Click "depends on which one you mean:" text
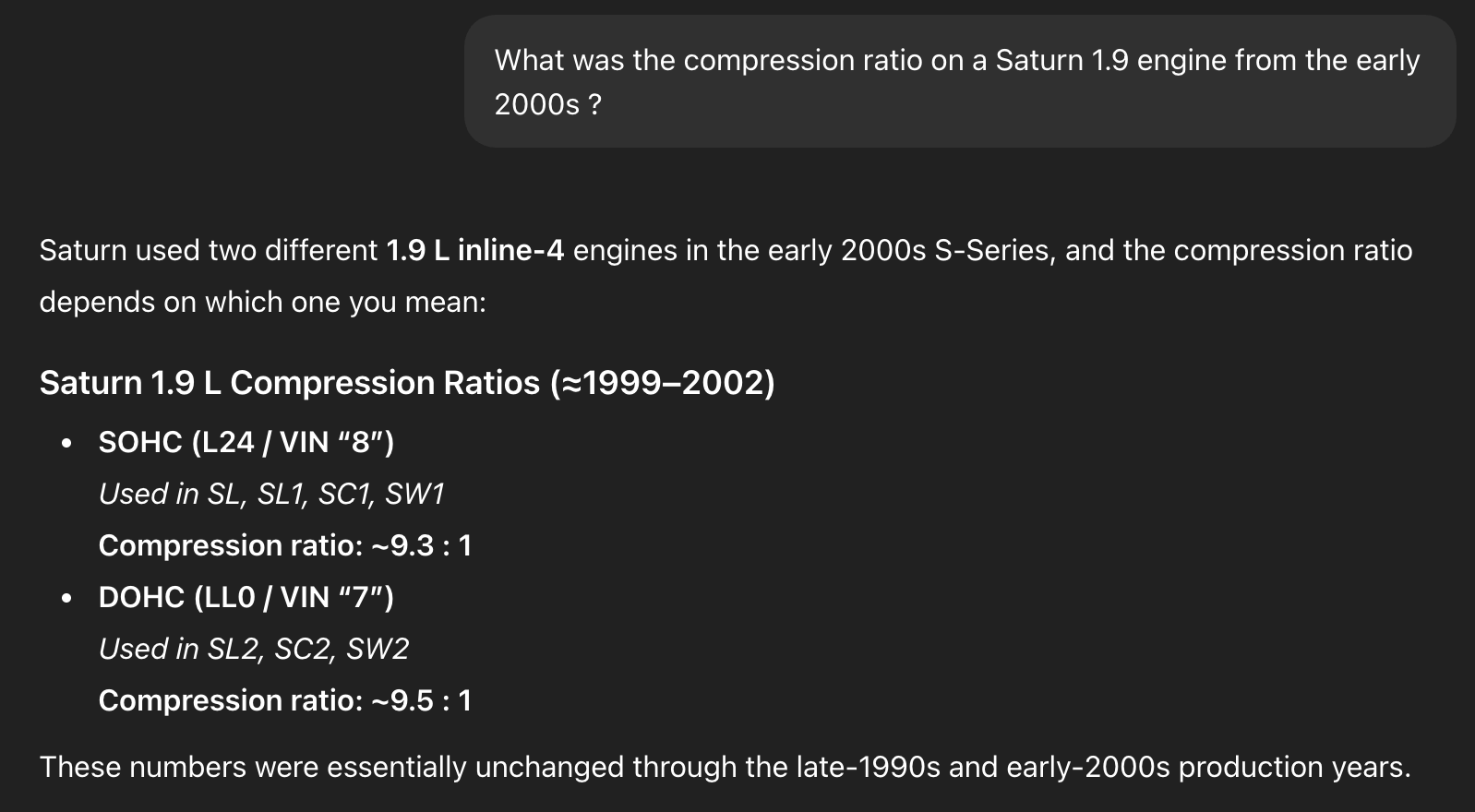Viewport: 1475px width, 812px height. [262, 303]
